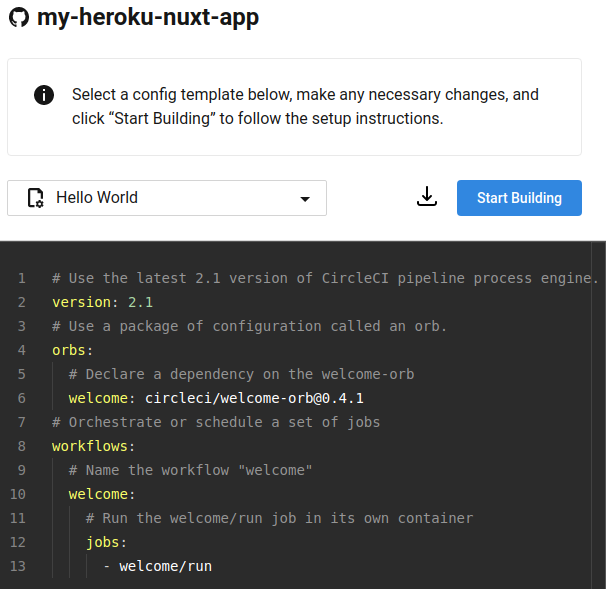This screenshot has width=616, height=589.
Task: Click circleci/welcome-orb@0.4.1 value in code
Action: point(254,398)
